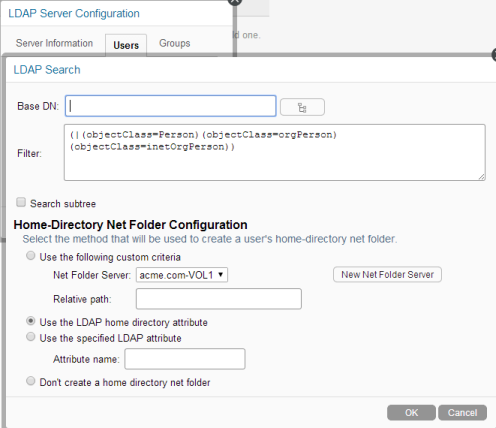Switch to the Groups tab
Screen dimensions: 496x428
tap(175, 43)
